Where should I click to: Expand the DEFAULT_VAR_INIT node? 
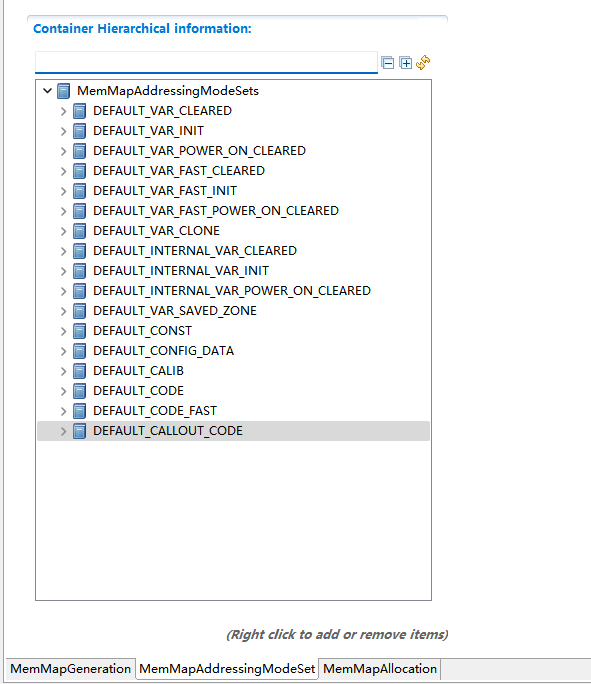64,131
